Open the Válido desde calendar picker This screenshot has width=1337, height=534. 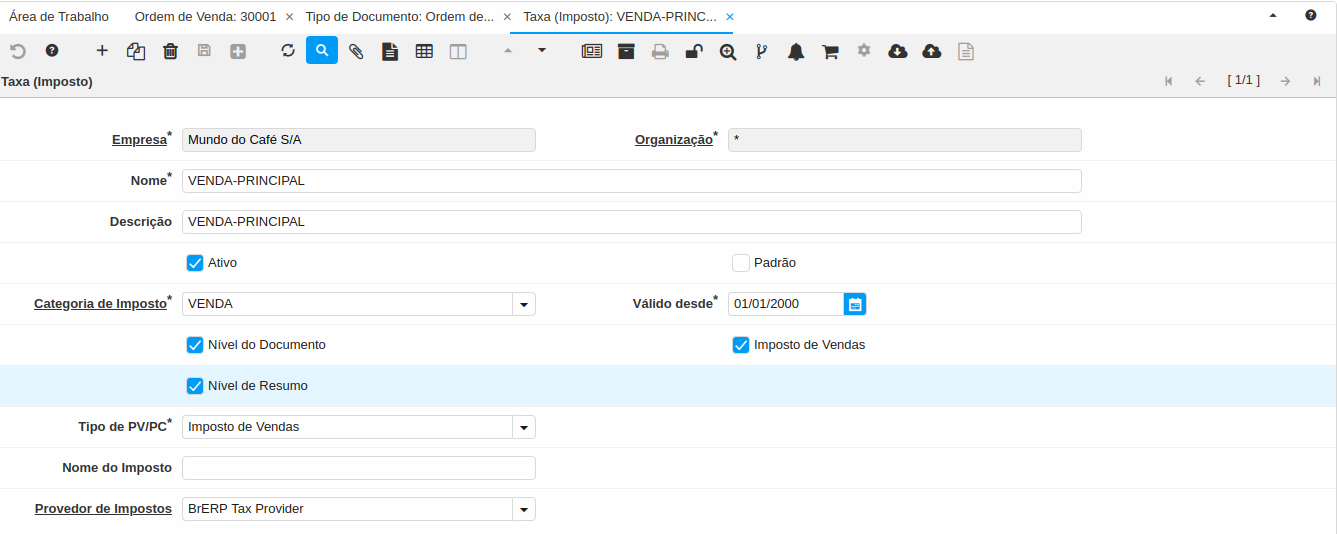pos(855,304)
